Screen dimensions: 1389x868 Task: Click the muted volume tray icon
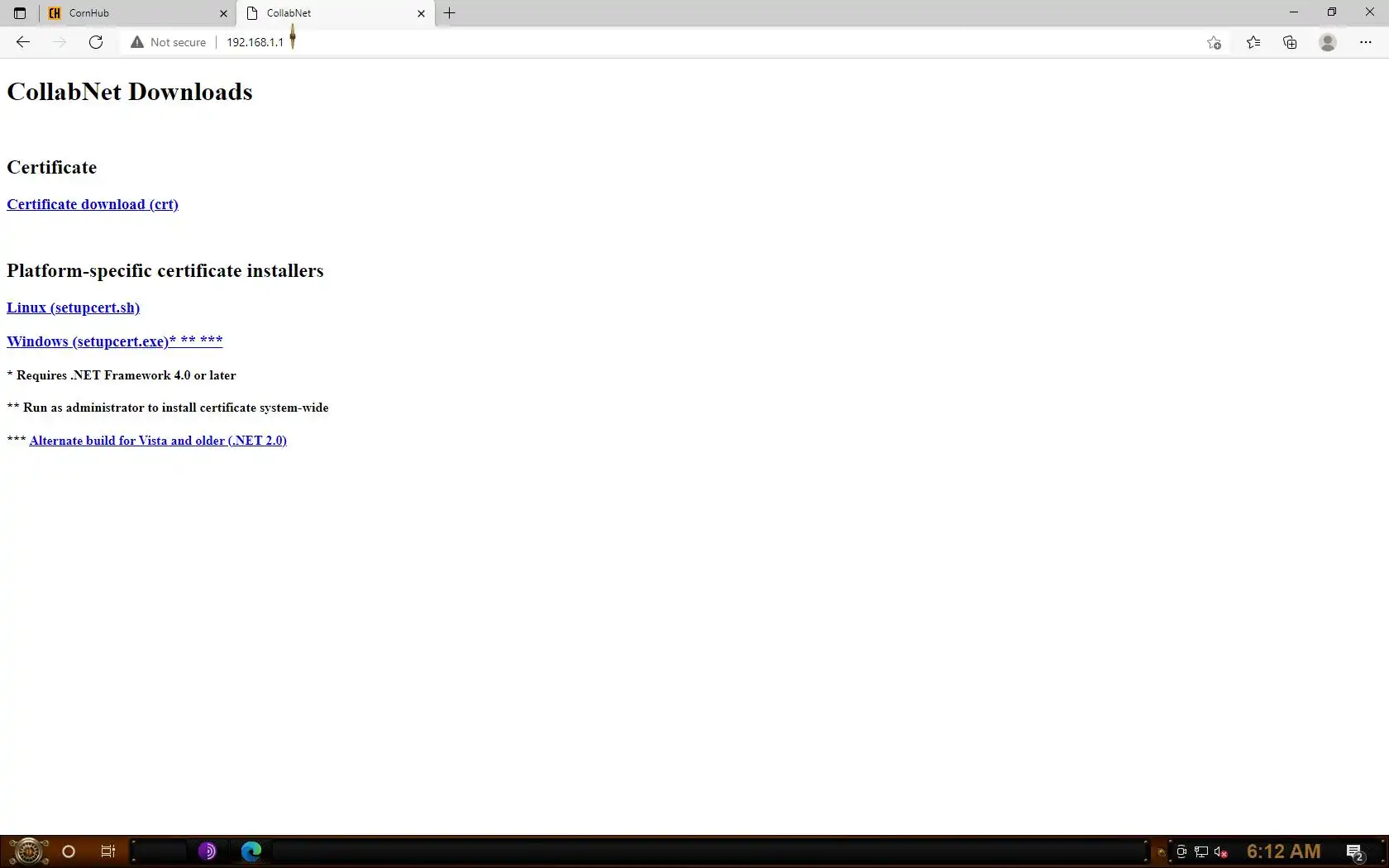(1221, 852)
